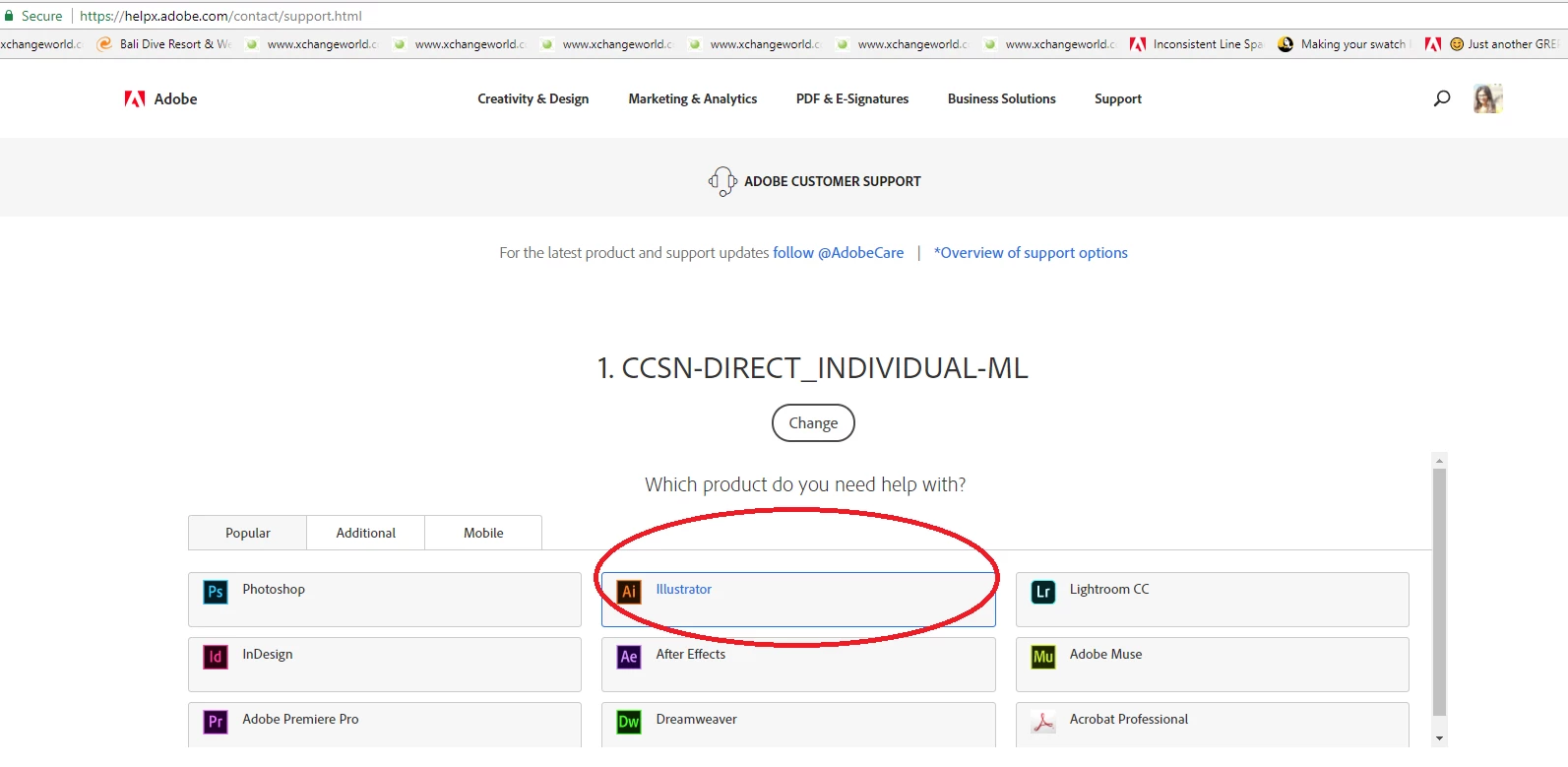The width and height of the screenshot is (1568, 767).
Task: Select the After Effects product card
Action: pos(798,665)
